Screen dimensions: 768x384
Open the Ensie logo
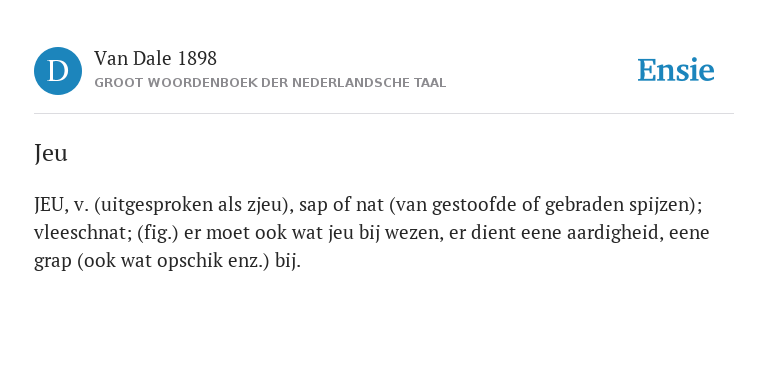tap(675, 70)
